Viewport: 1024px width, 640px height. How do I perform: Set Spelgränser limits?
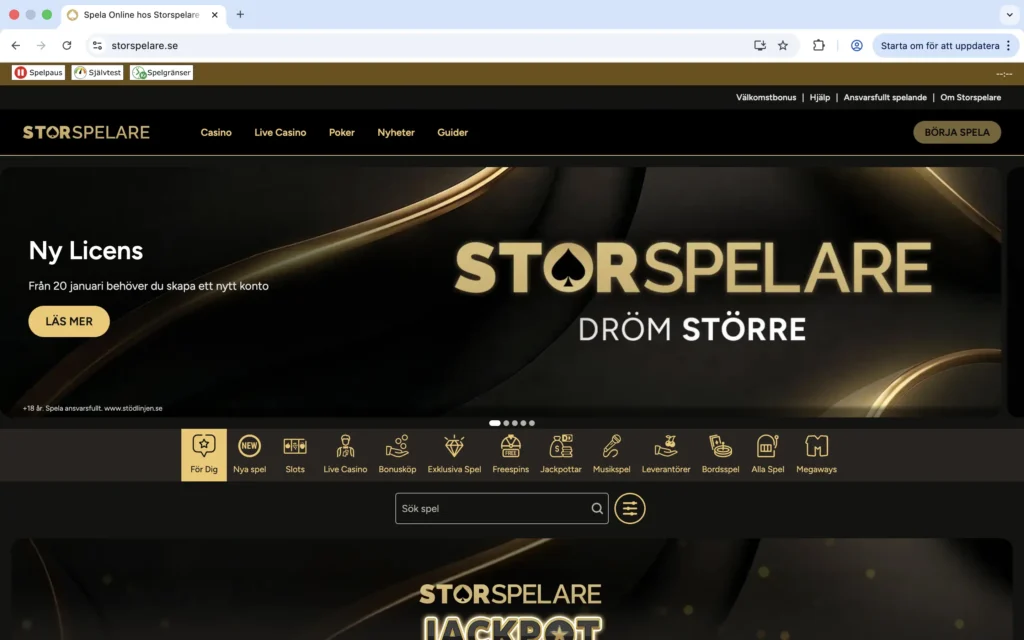(x=160, y=71)
